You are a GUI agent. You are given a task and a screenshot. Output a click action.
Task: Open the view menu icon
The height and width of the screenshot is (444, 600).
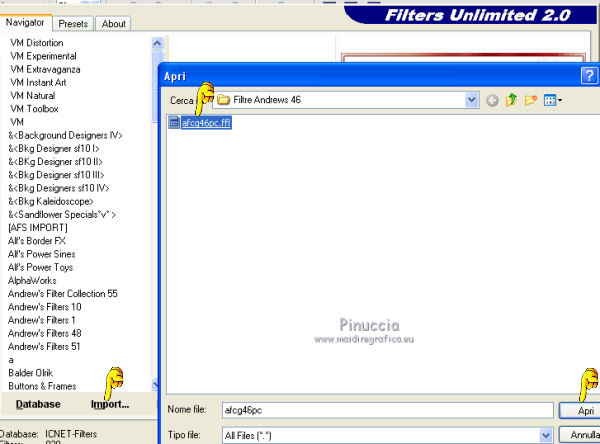pos(553,100)
